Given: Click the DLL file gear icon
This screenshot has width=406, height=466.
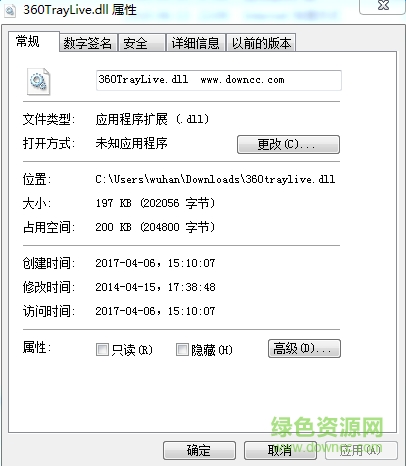Looking at the screenshot, I should tap(38, 81).
